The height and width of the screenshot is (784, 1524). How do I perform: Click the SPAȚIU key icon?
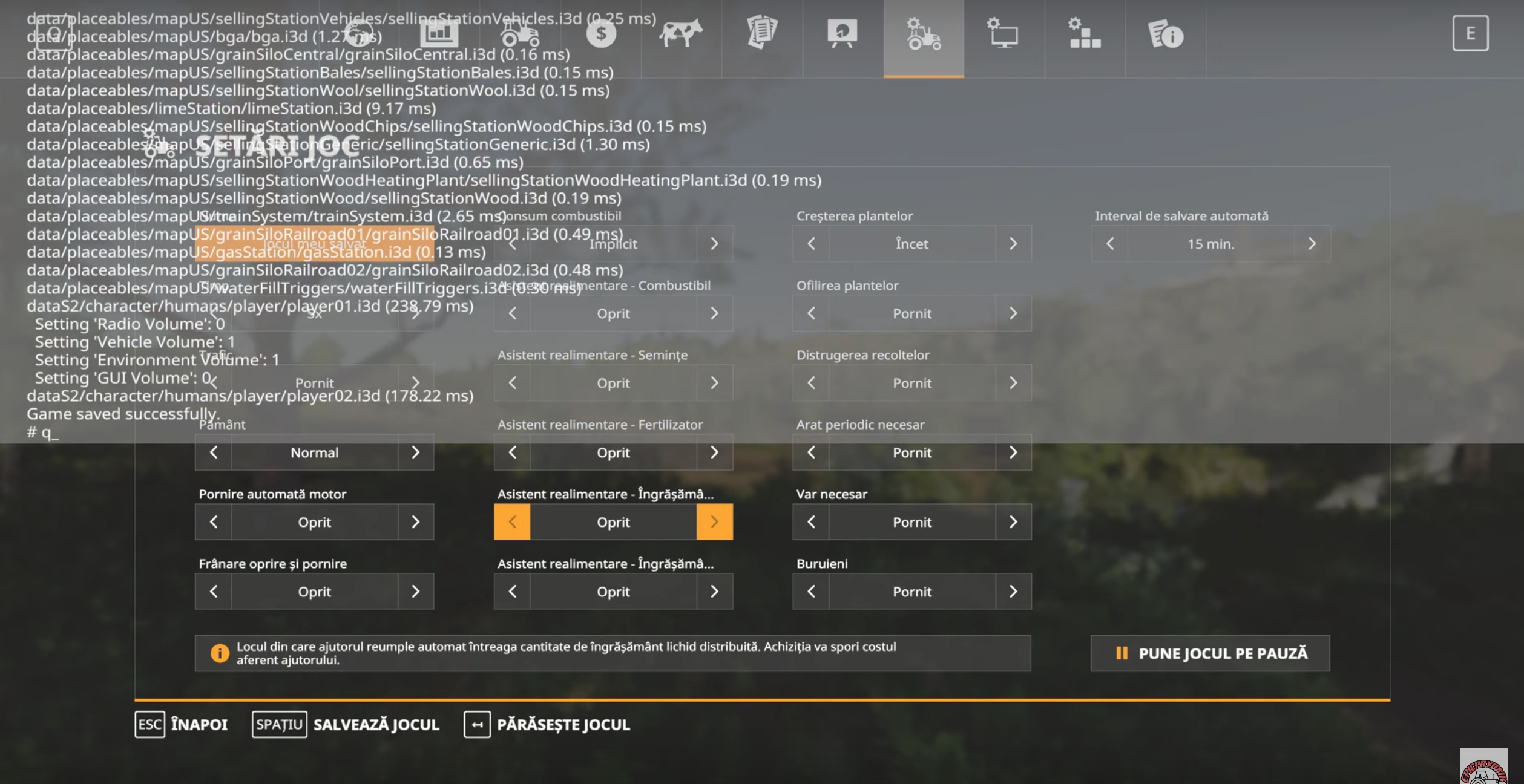[x=279, y=724]
